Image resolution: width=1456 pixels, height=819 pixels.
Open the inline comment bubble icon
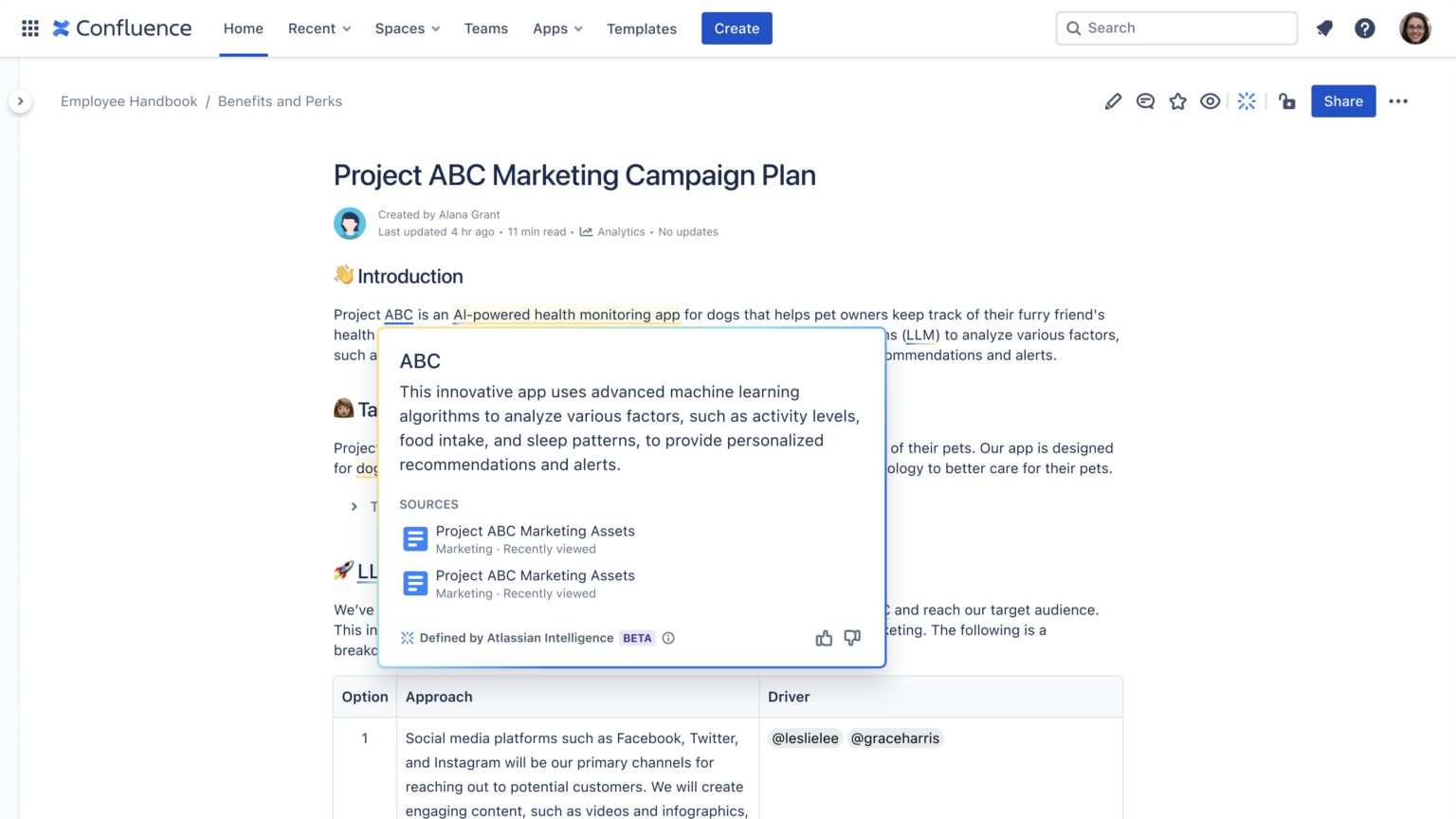pos(1145,100)
